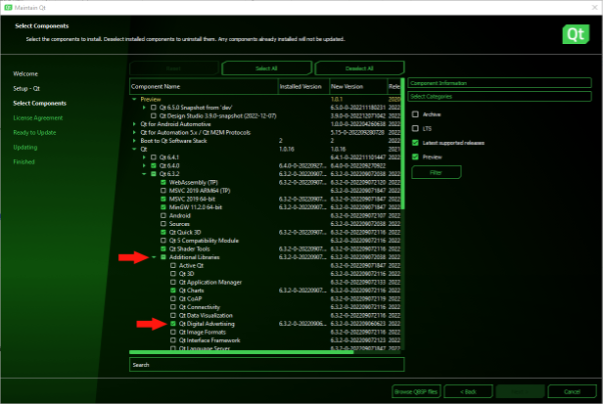Check the Archive category checkbox
604x404 pixels.
coord(415,114)
